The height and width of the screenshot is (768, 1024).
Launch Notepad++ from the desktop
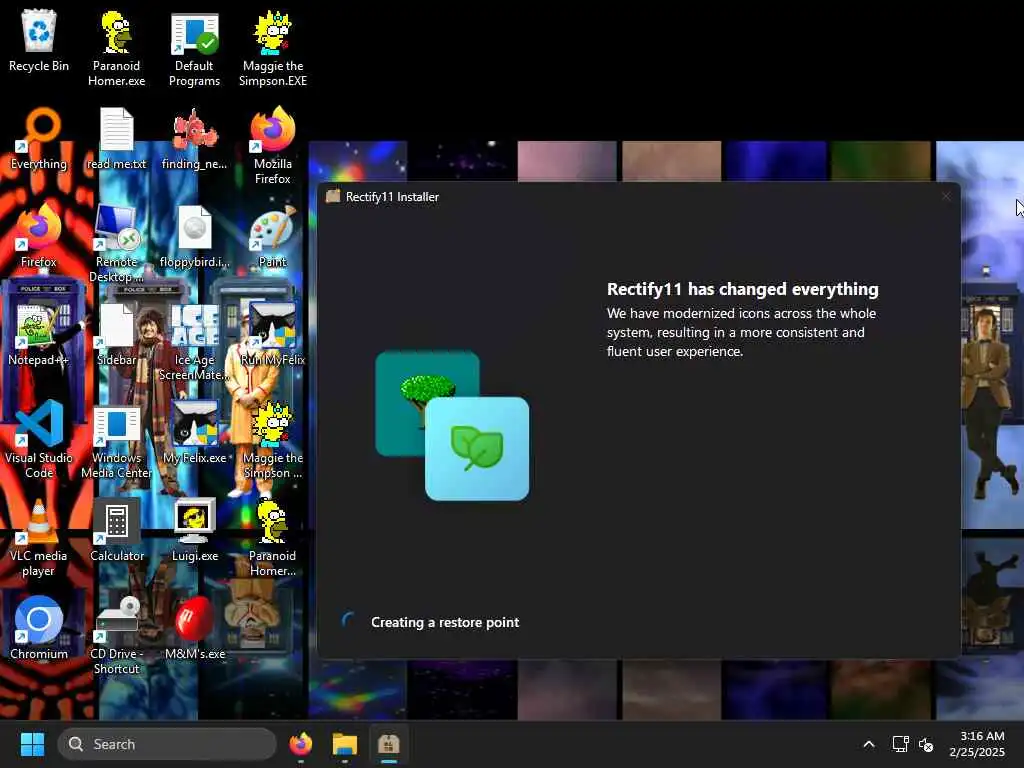click(x=39, y=335)
